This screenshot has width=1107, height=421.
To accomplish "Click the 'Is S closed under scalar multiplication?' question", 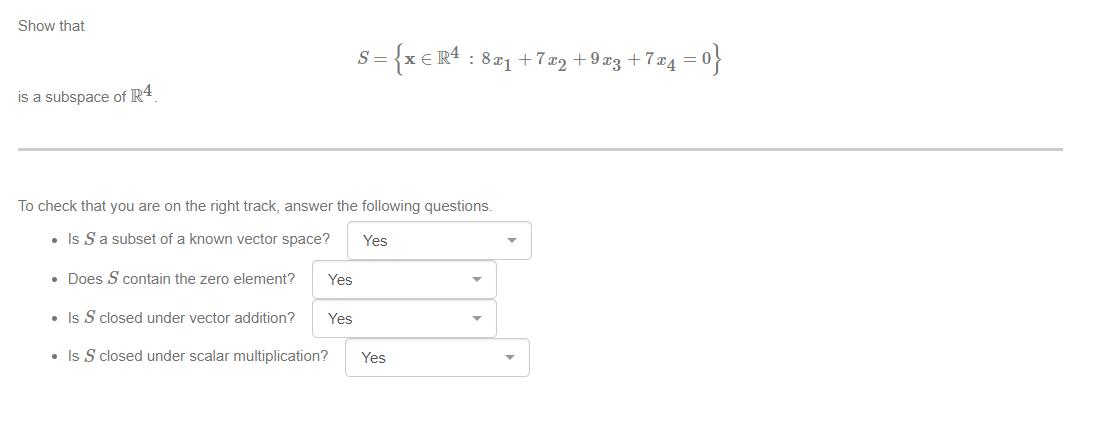I will click(198, 356).
